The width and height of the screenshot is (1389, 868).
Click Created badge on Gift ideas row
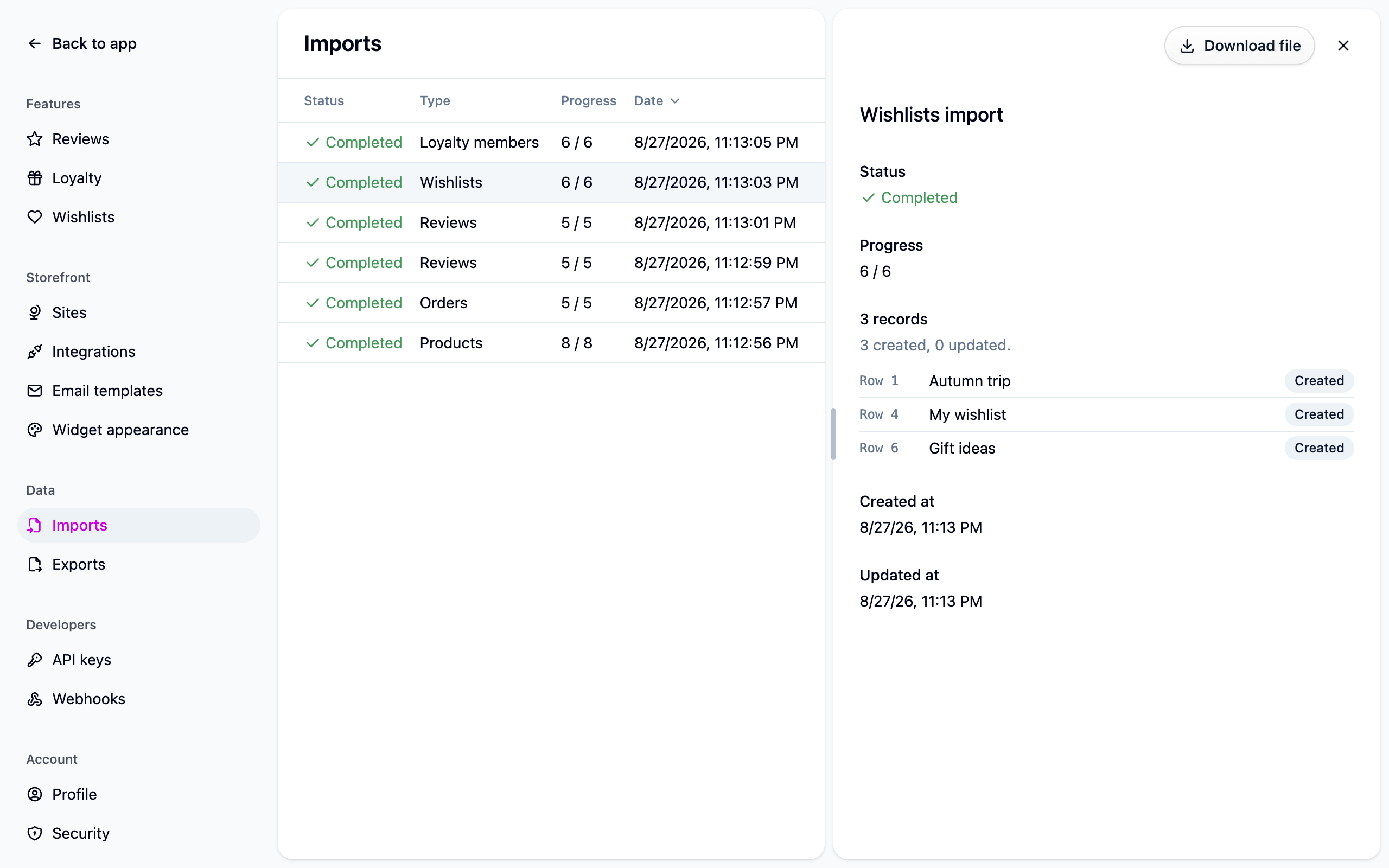click(x=1319, y=448)
